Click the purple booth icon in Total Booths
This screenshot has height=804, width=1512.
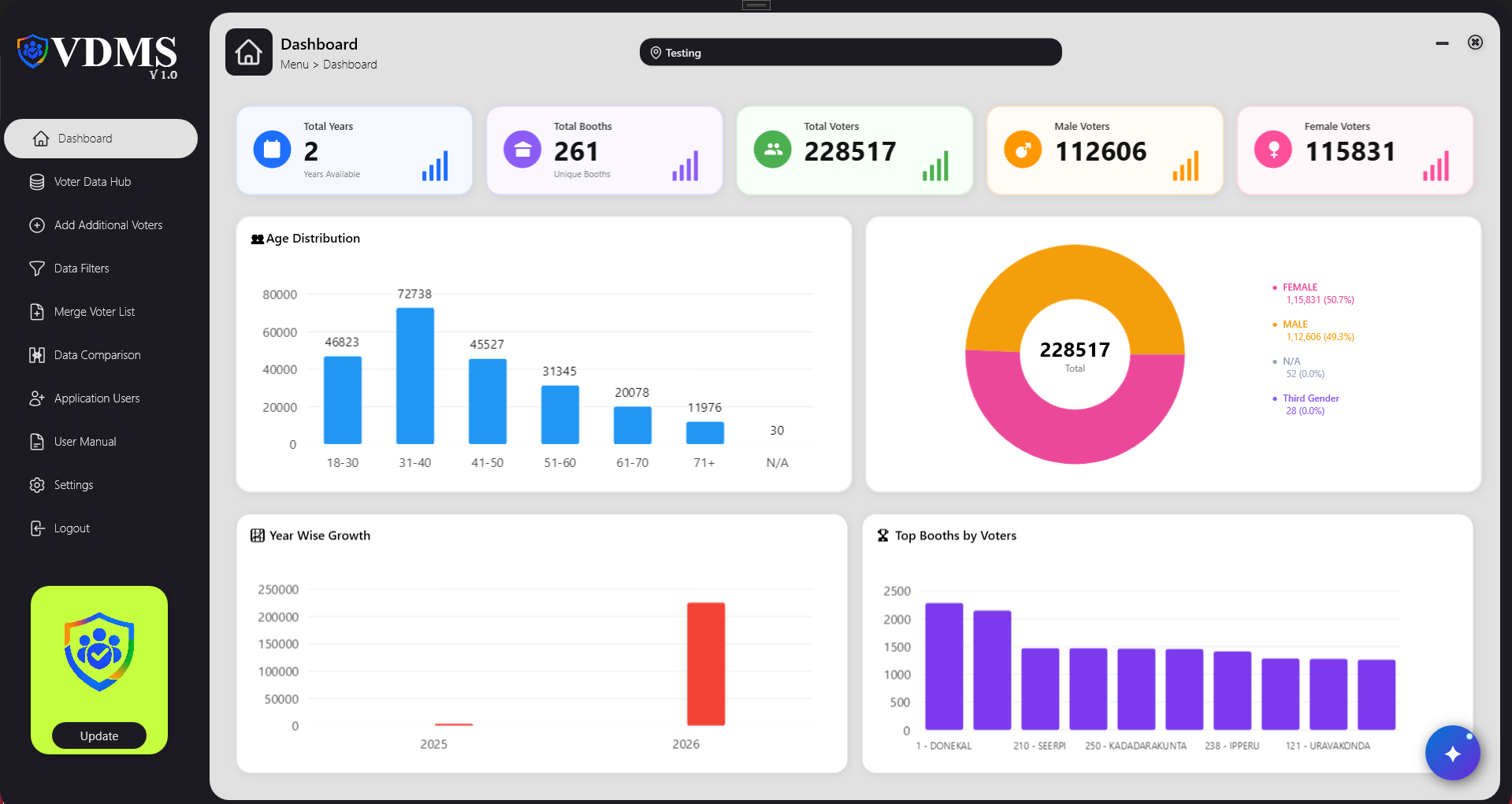(x=522, y=150)
